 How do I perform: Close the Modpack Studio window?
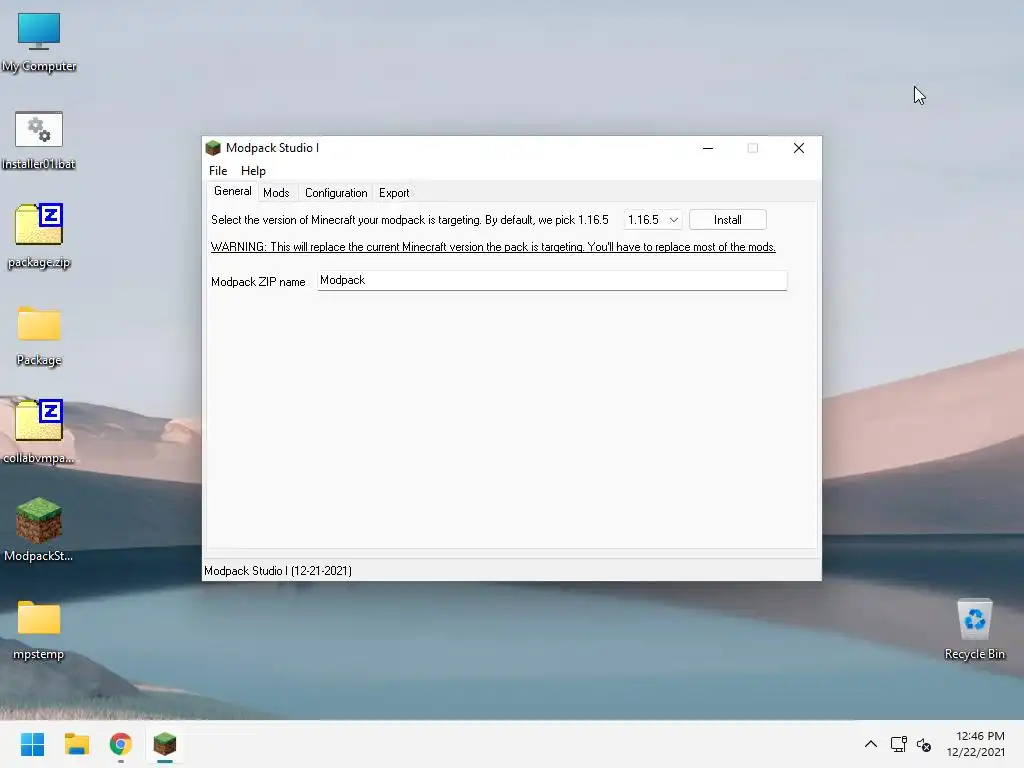[799, 148]
